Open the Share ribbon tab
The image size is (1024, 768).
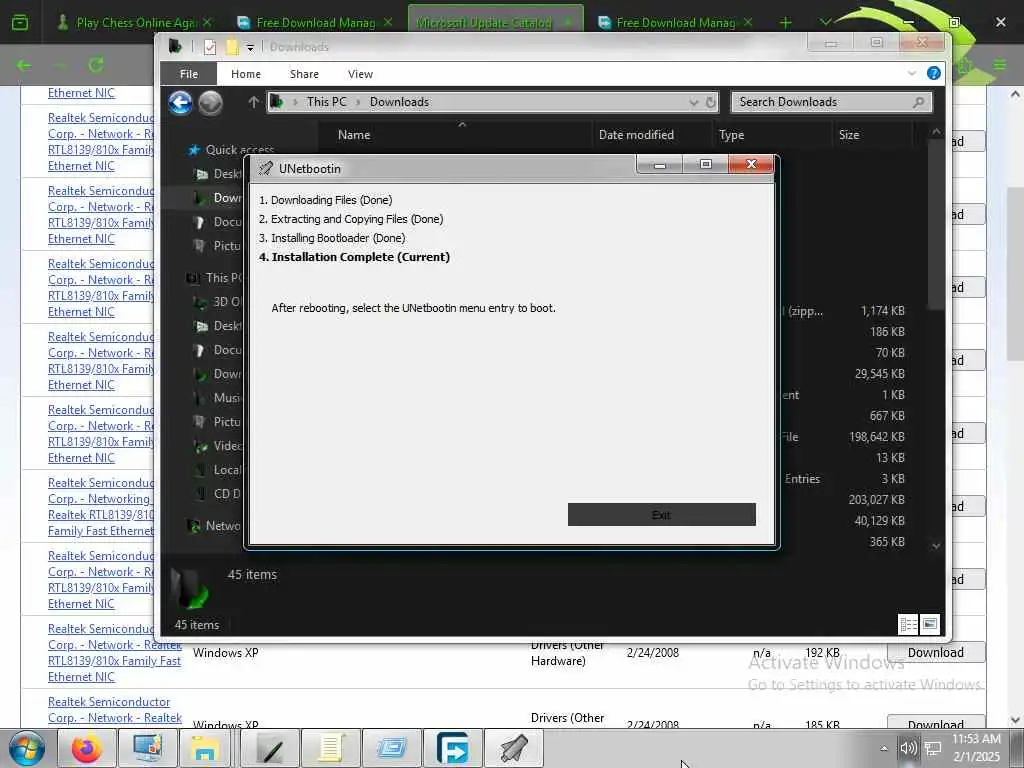tap(304, 74)
